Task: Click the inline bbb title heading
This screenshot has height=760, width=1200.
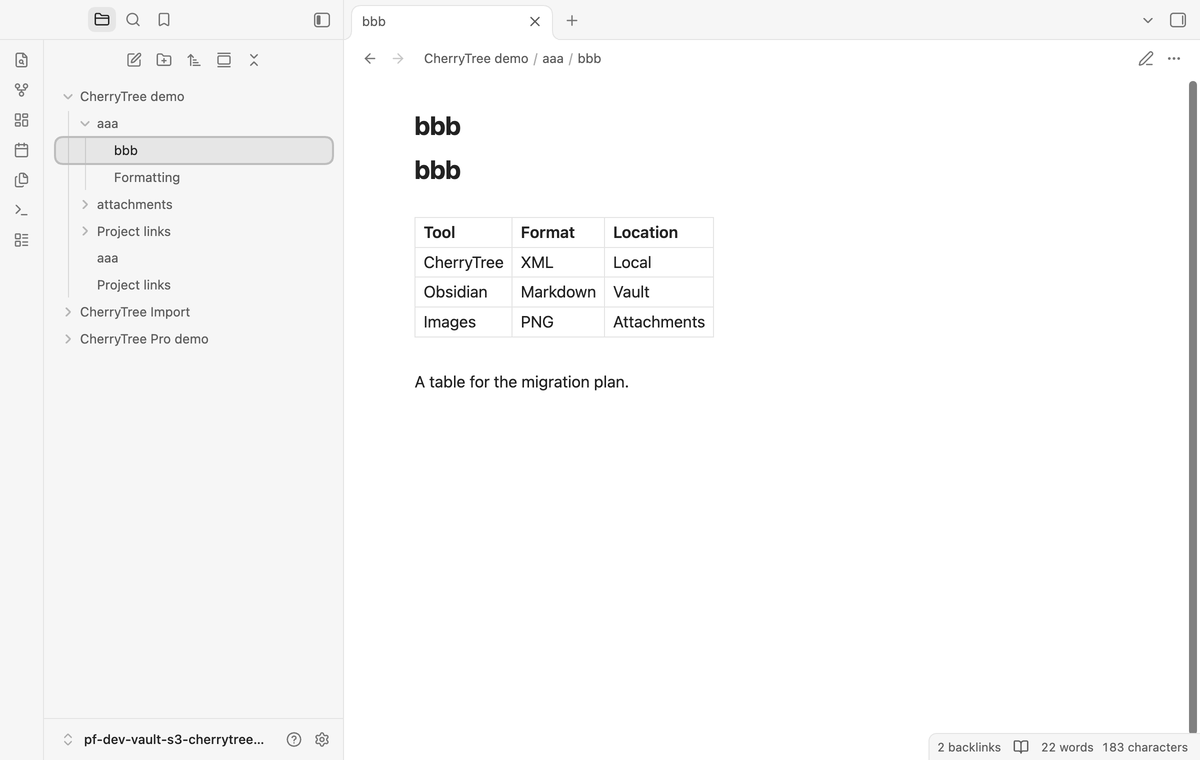Action: click(438, 126)
